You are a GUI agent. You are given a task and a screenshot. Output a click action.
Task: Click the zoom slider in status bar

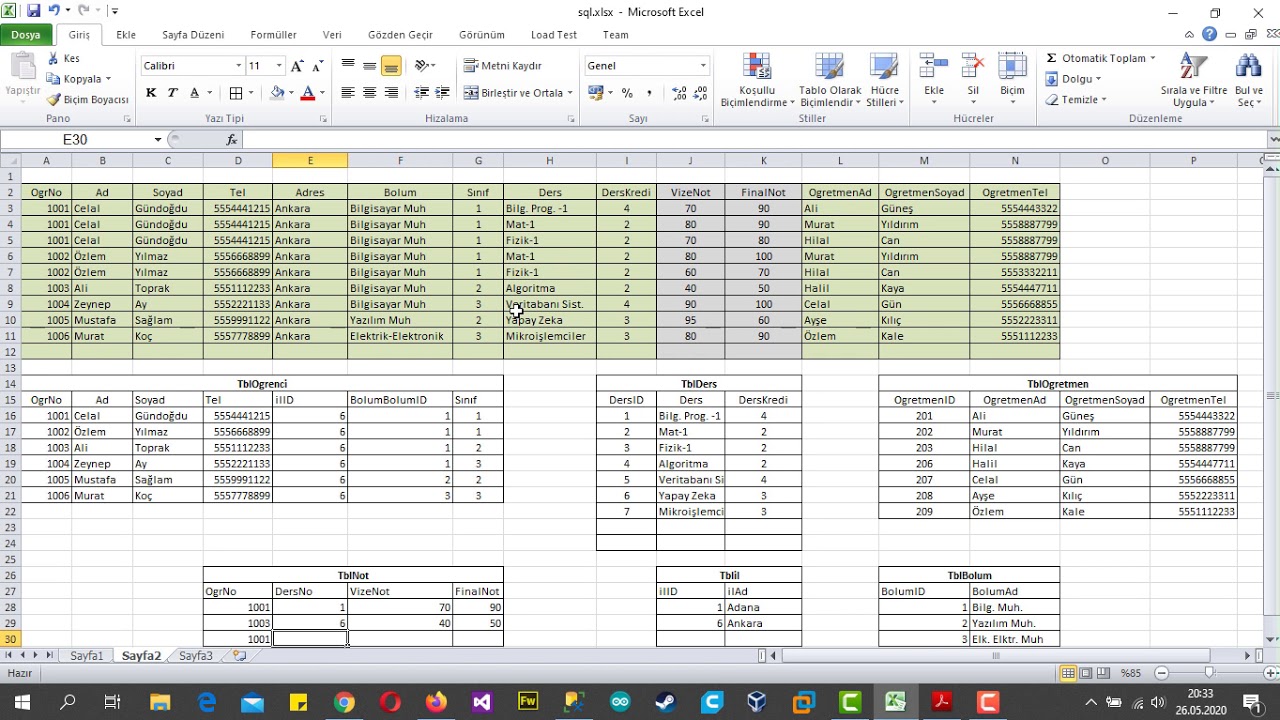point(1209,673)
